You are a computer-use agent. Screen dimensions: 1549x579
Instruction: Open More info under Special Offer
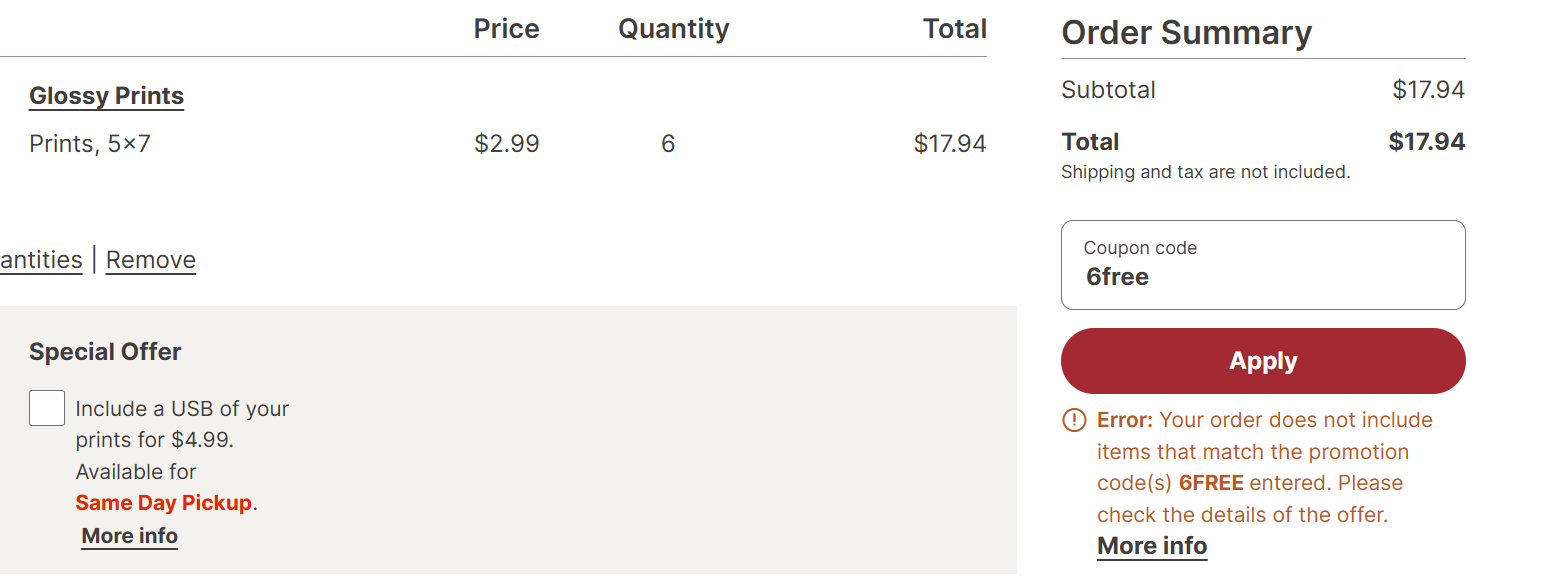(x=130, y=536)
